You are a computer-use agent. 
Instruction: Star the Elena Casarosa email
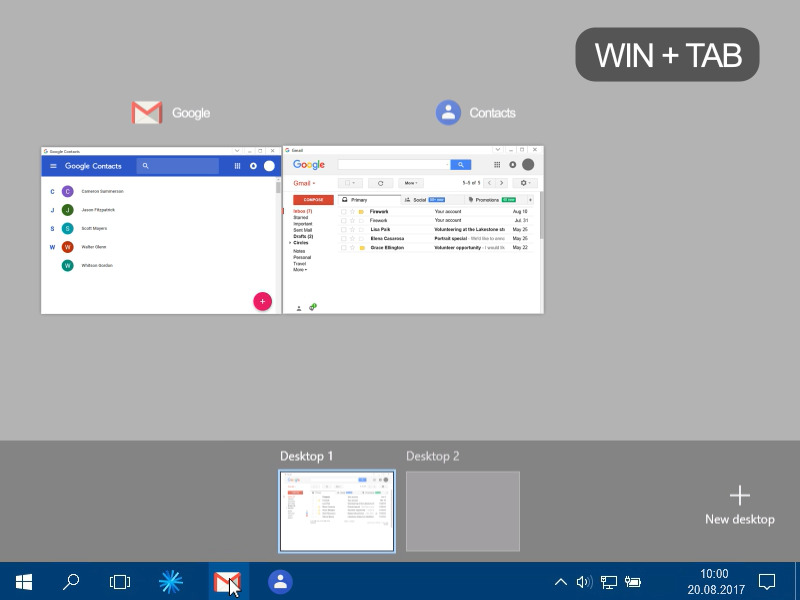352,238
